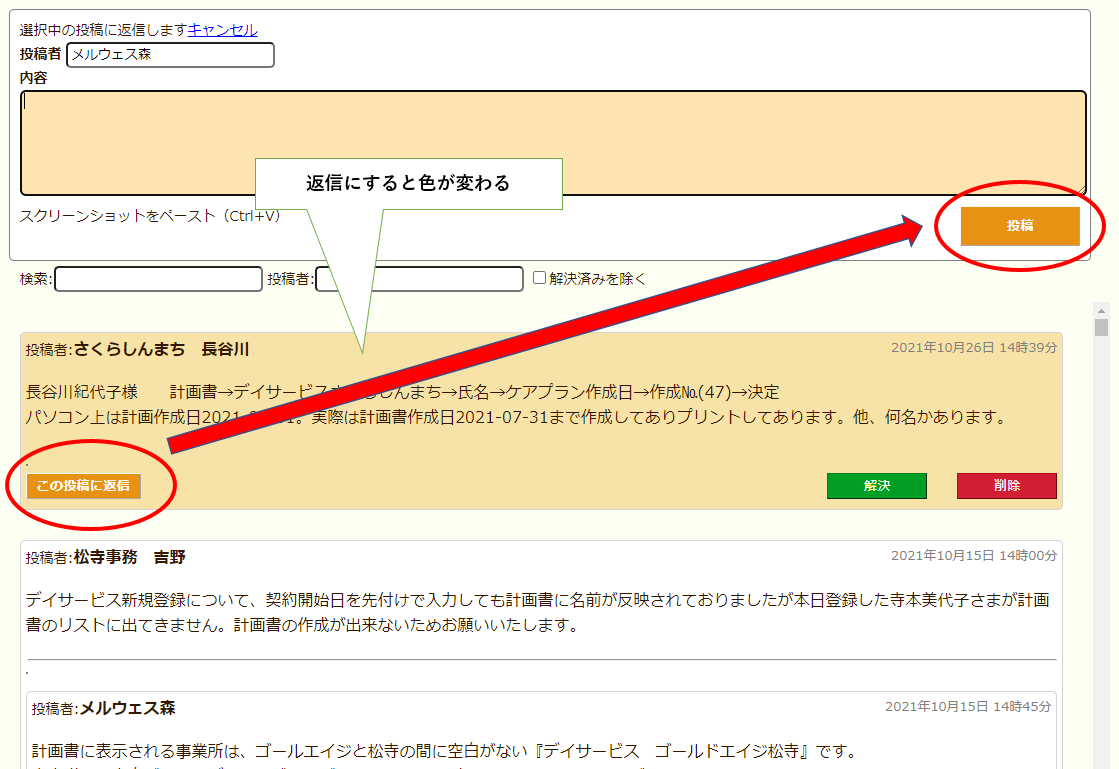1119x769 pixels.
Task: Click the キャンセル link to cancel reply
Action: point(222,30)
